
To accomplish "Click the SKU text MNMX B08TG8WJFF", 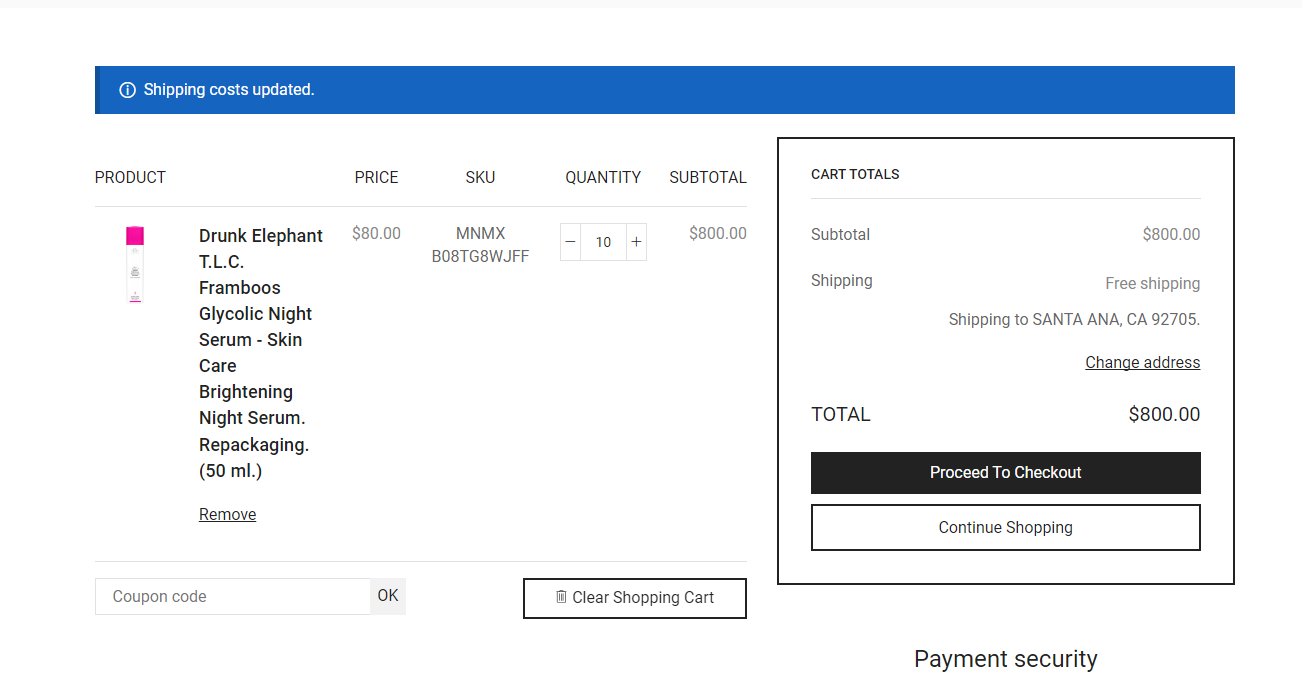I will [x=480, y=245].
